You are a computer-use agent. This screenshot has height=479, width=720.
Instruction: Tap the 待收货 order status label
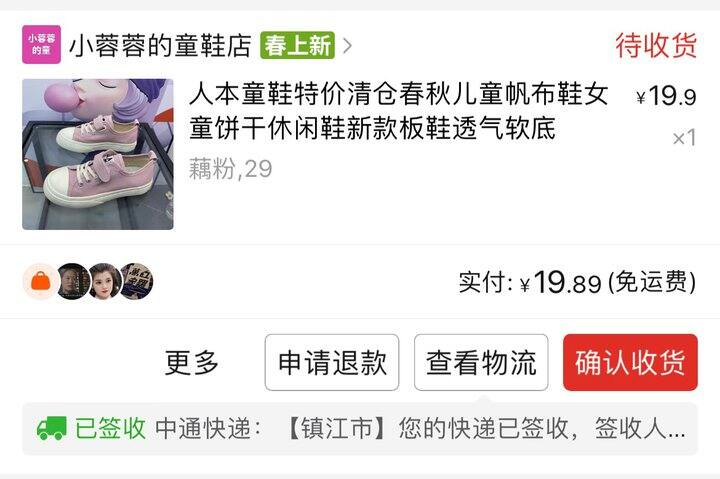click(656, 45)
